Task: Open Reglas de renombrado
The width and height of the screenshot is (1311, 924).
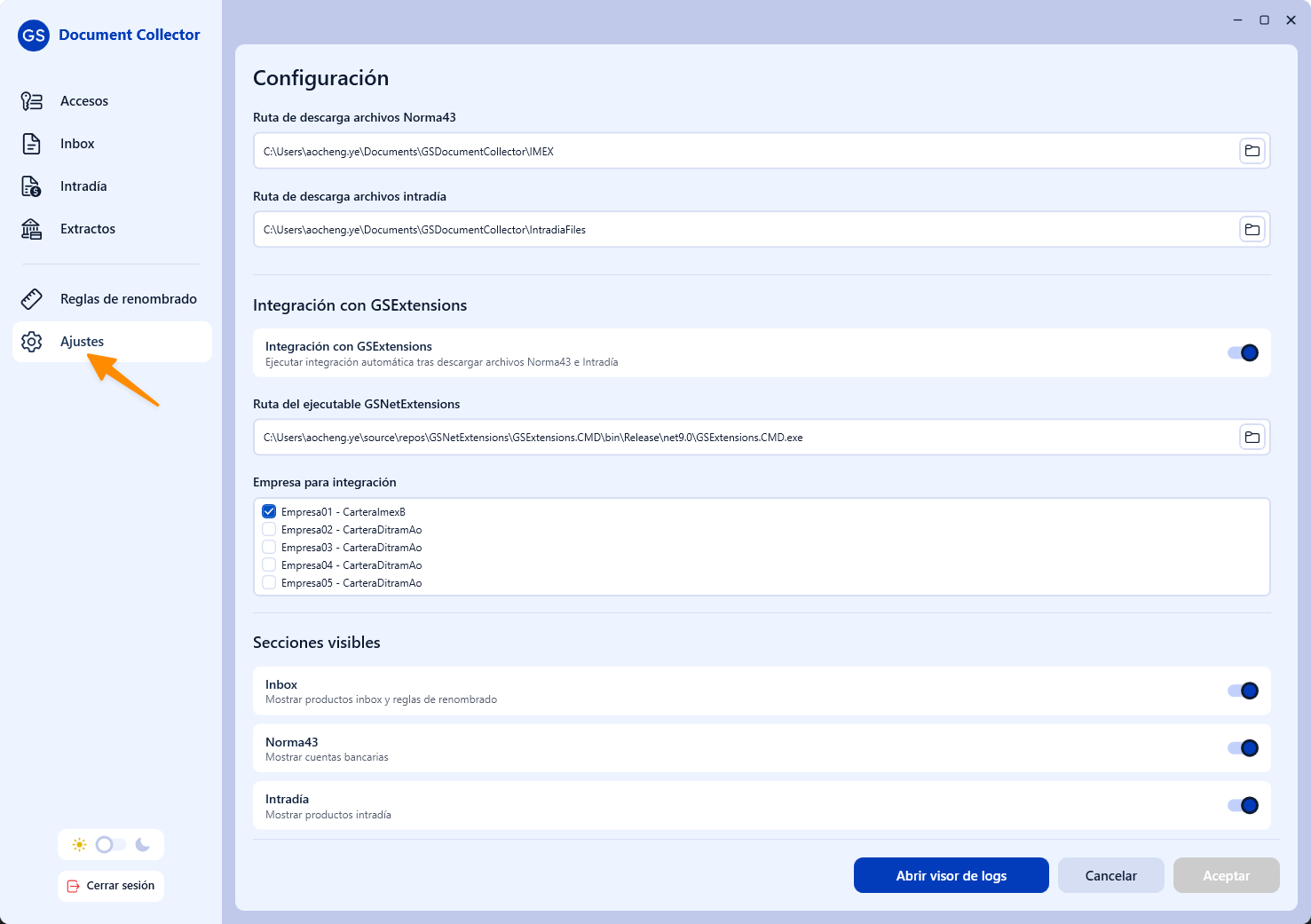Action: click(112, 299)
